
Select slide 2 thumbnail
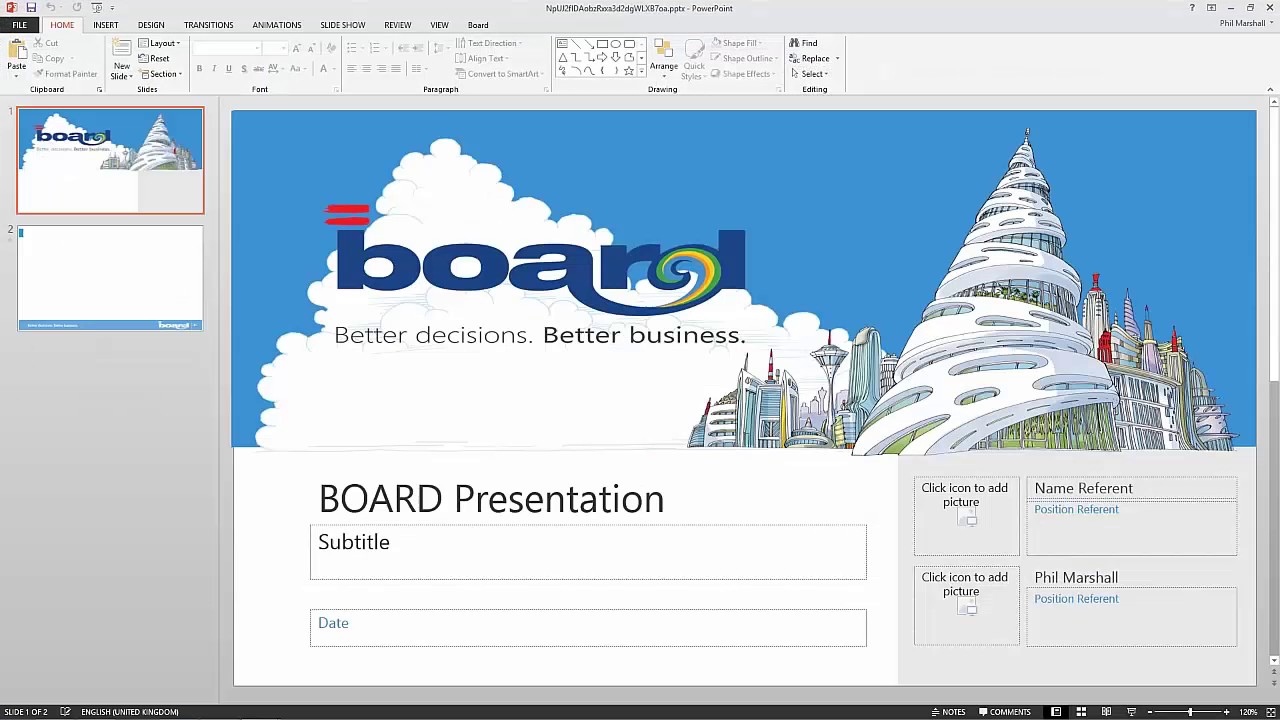(x=110, y=278)
